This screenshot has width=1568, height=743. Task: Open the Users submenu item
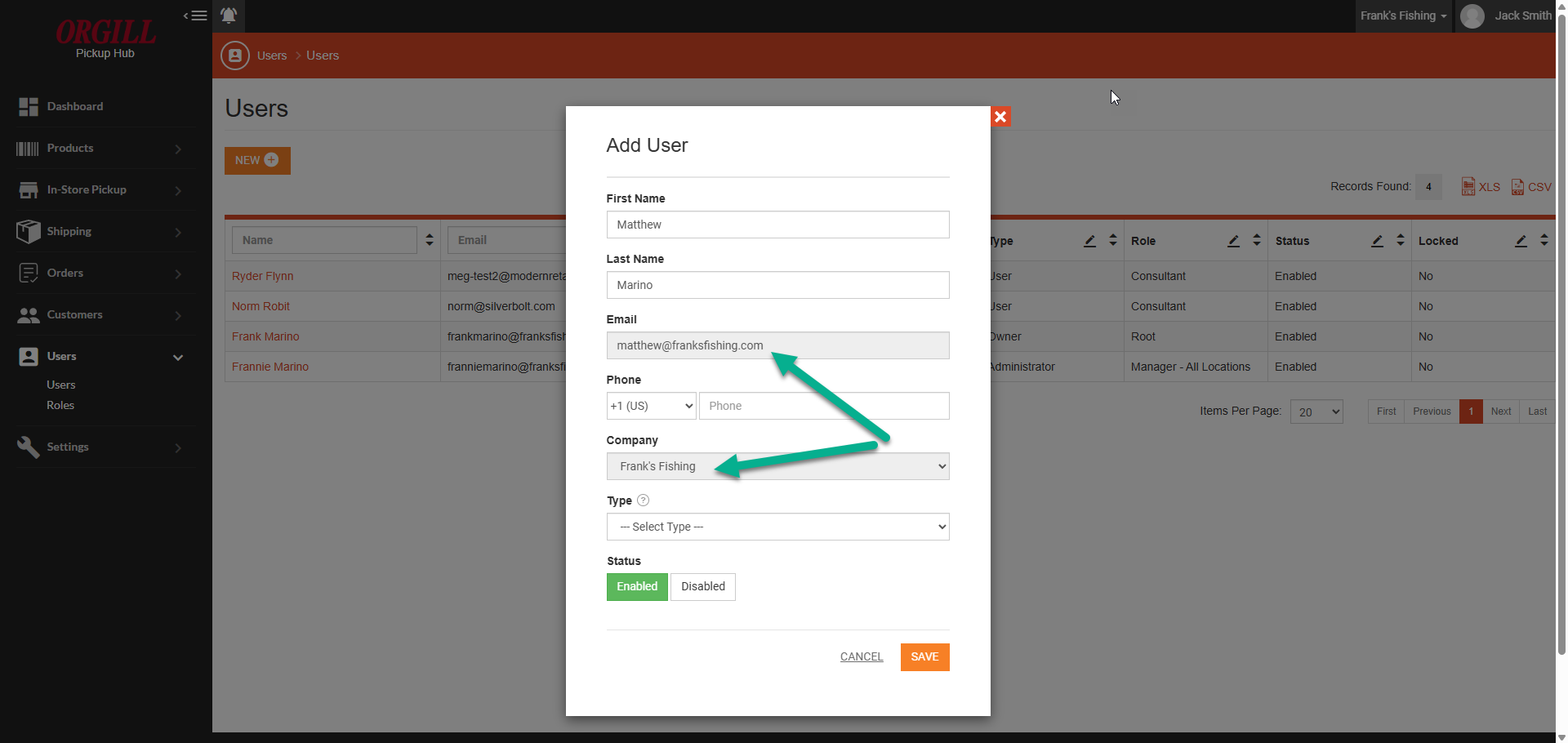60,385
